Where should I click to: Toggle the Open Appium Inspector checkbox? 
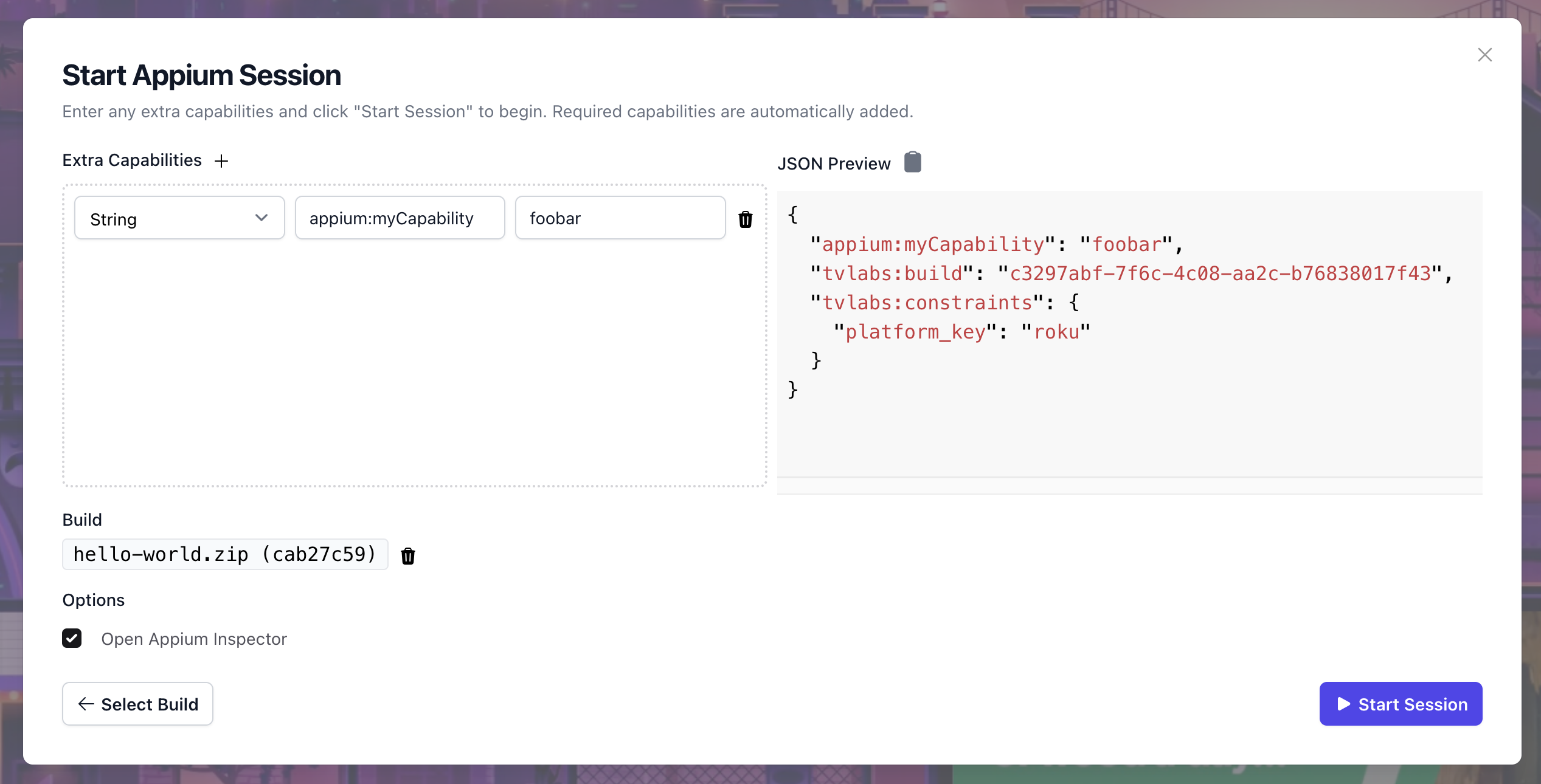coord(72,638)
